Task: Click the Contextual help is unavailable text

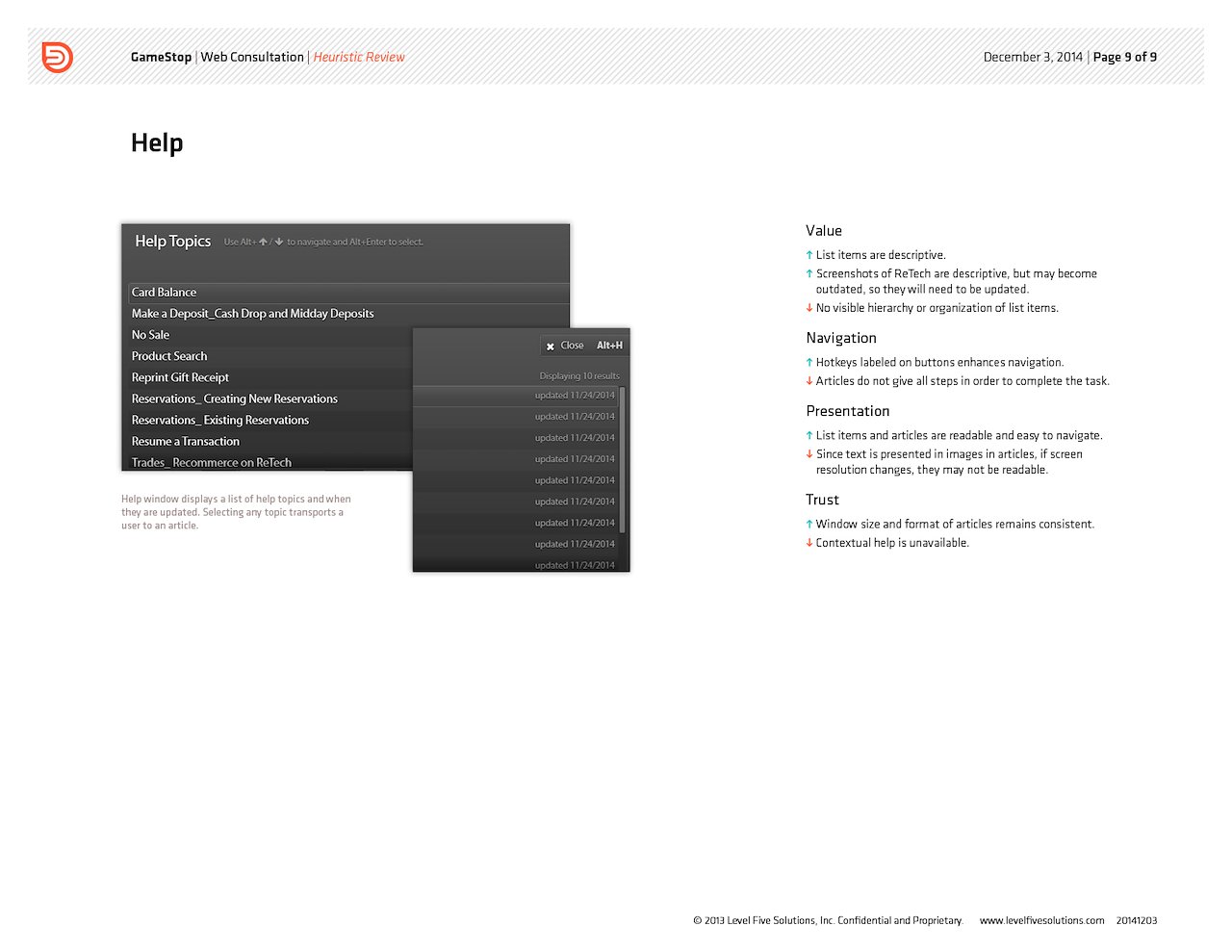Action: tap(892, 543)
